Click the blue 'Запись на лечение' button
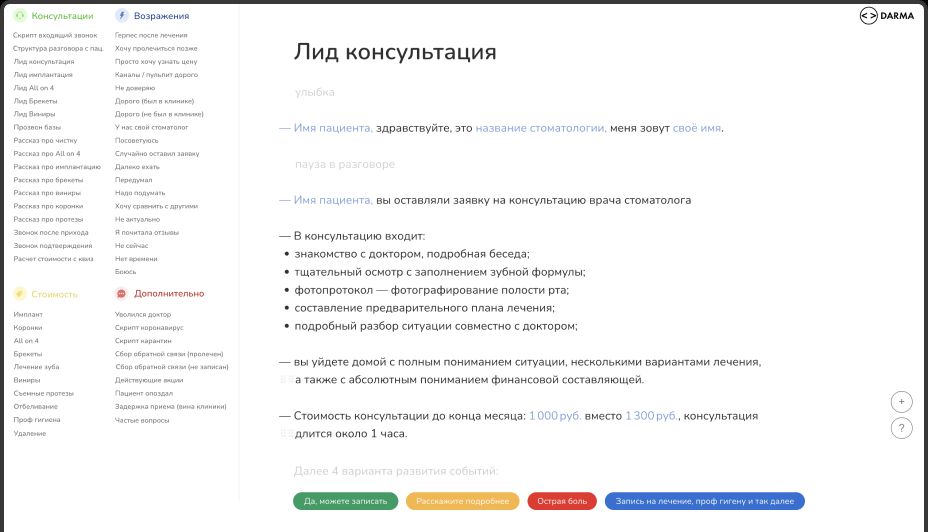The image size is (928, 532). pos(704,502)
